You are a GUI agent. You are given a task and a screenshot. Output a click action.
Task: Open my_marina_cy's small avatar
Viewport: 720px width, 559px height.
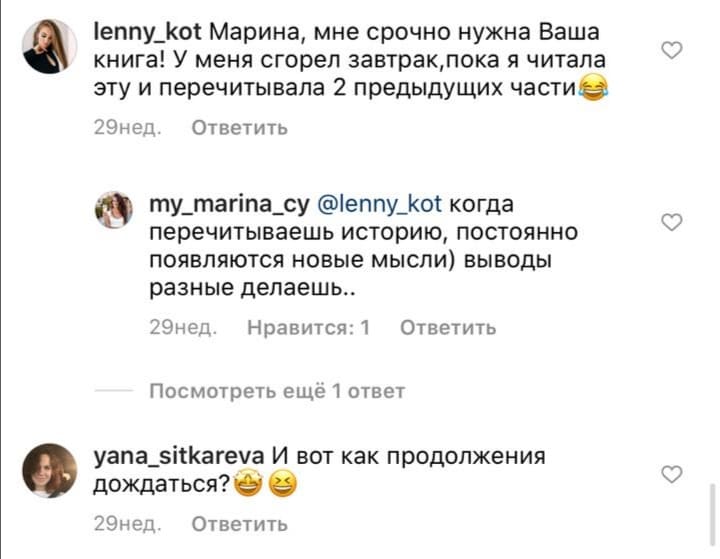click(114, 212)
